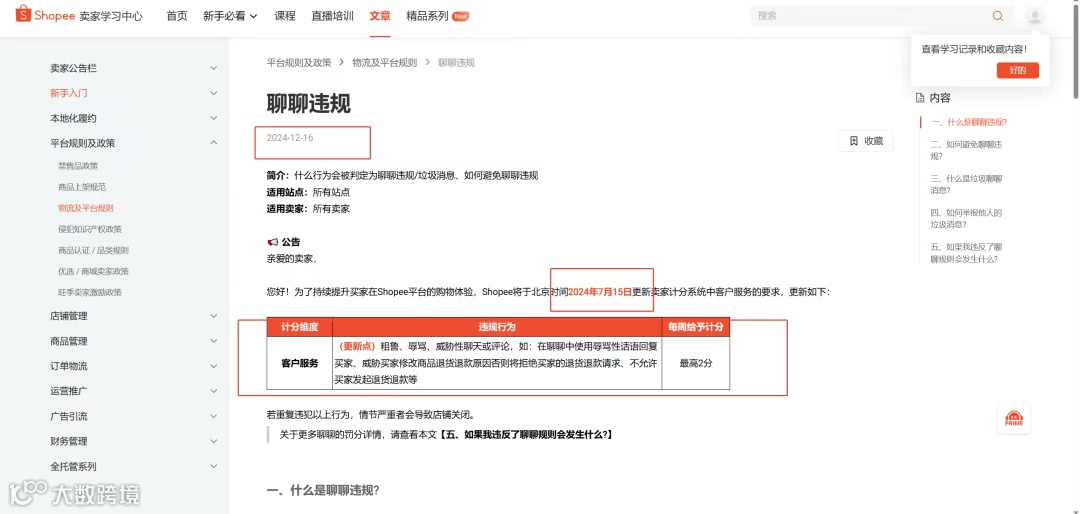Click the Shopee logo icon
The width and height of the screenshot is (1080, 514).
pos(23,14)
